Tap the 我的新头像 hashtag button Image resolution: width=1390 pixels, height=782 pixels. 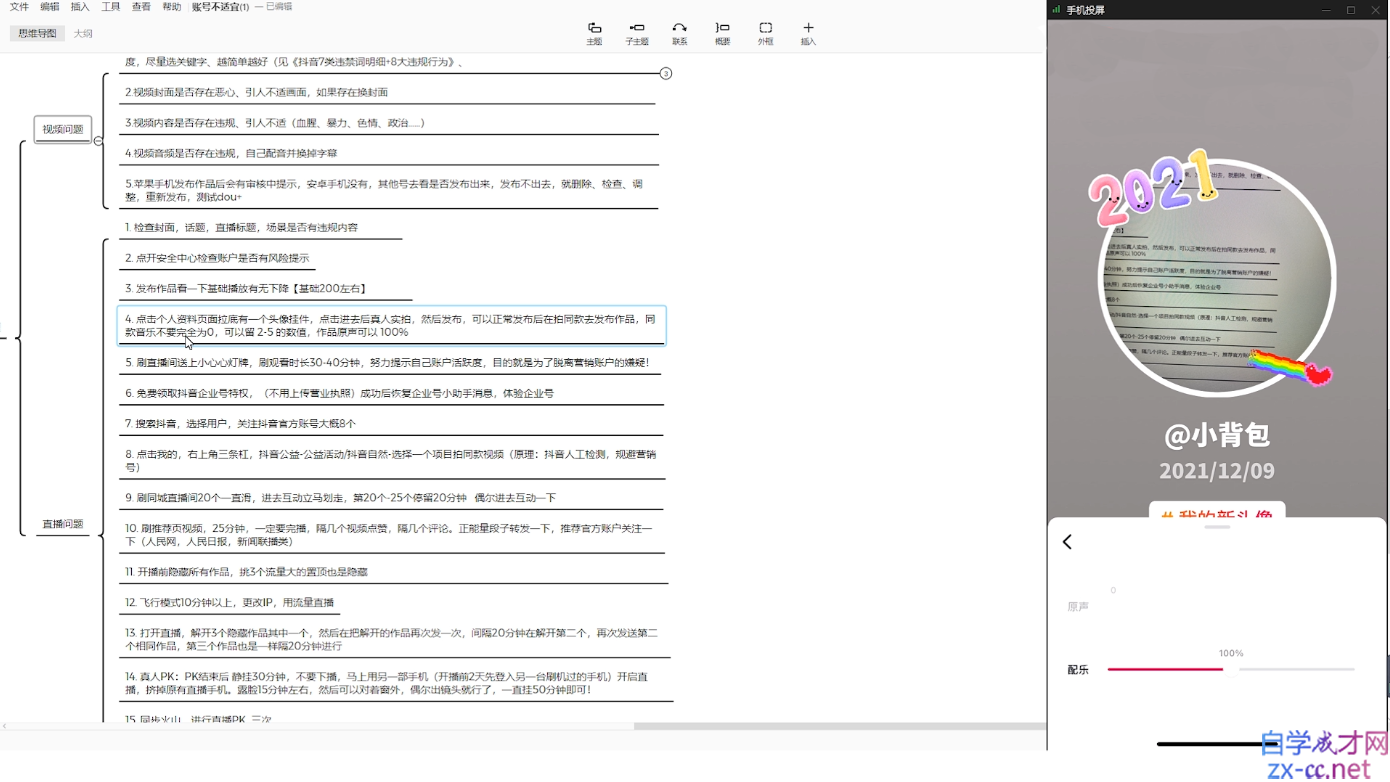tap(1217, 512)
